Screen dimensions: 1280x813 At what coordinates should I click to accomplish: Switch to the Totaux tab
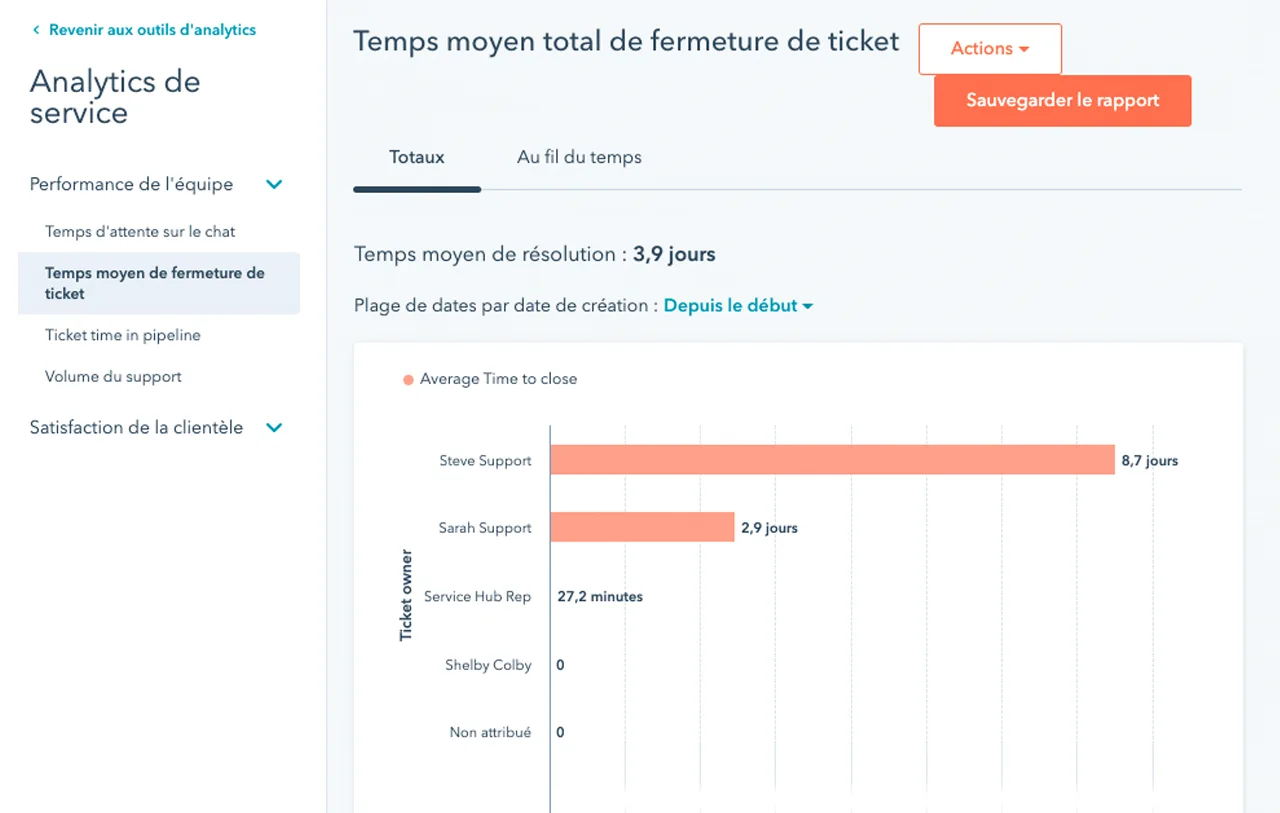click(x=417, y=157)
